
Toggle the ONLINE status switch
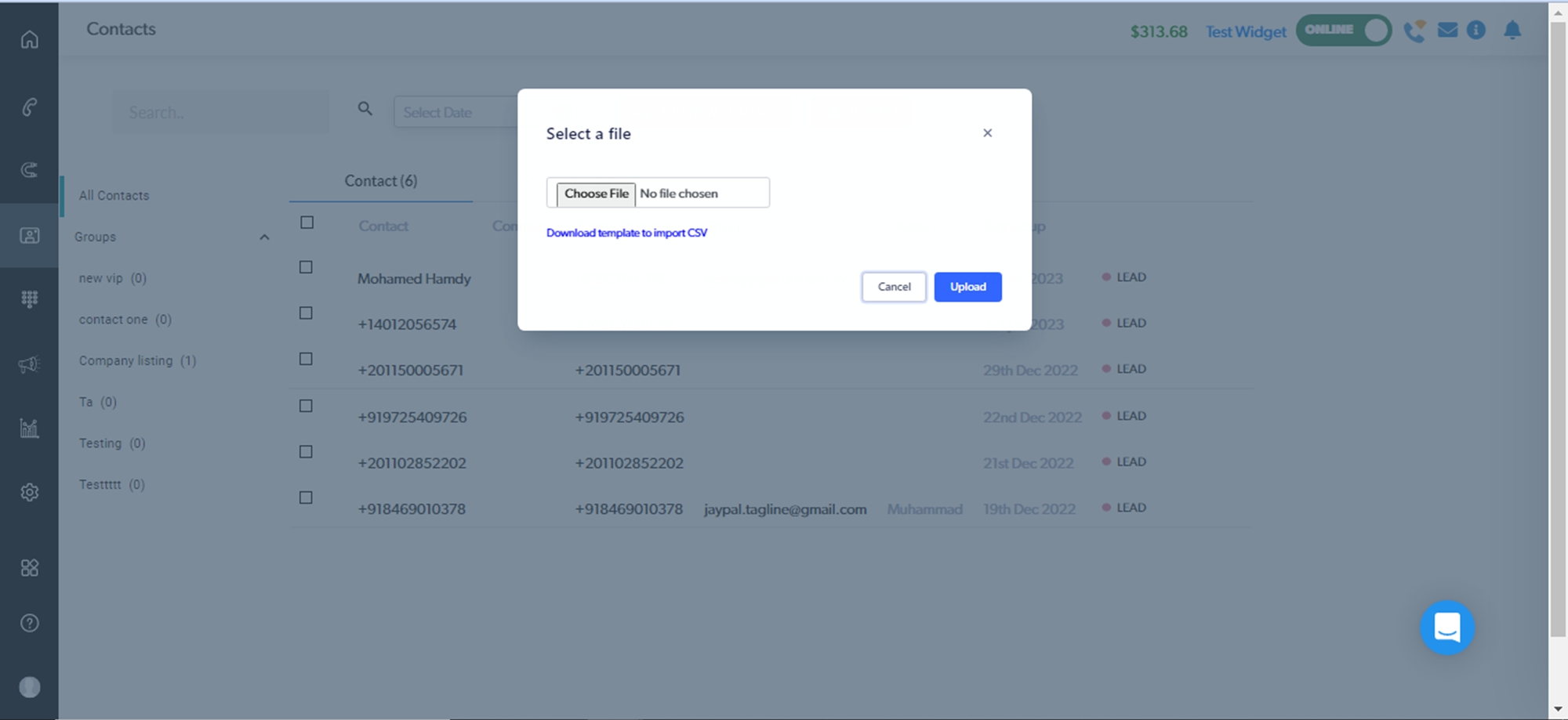click(x=1343, y=31)
